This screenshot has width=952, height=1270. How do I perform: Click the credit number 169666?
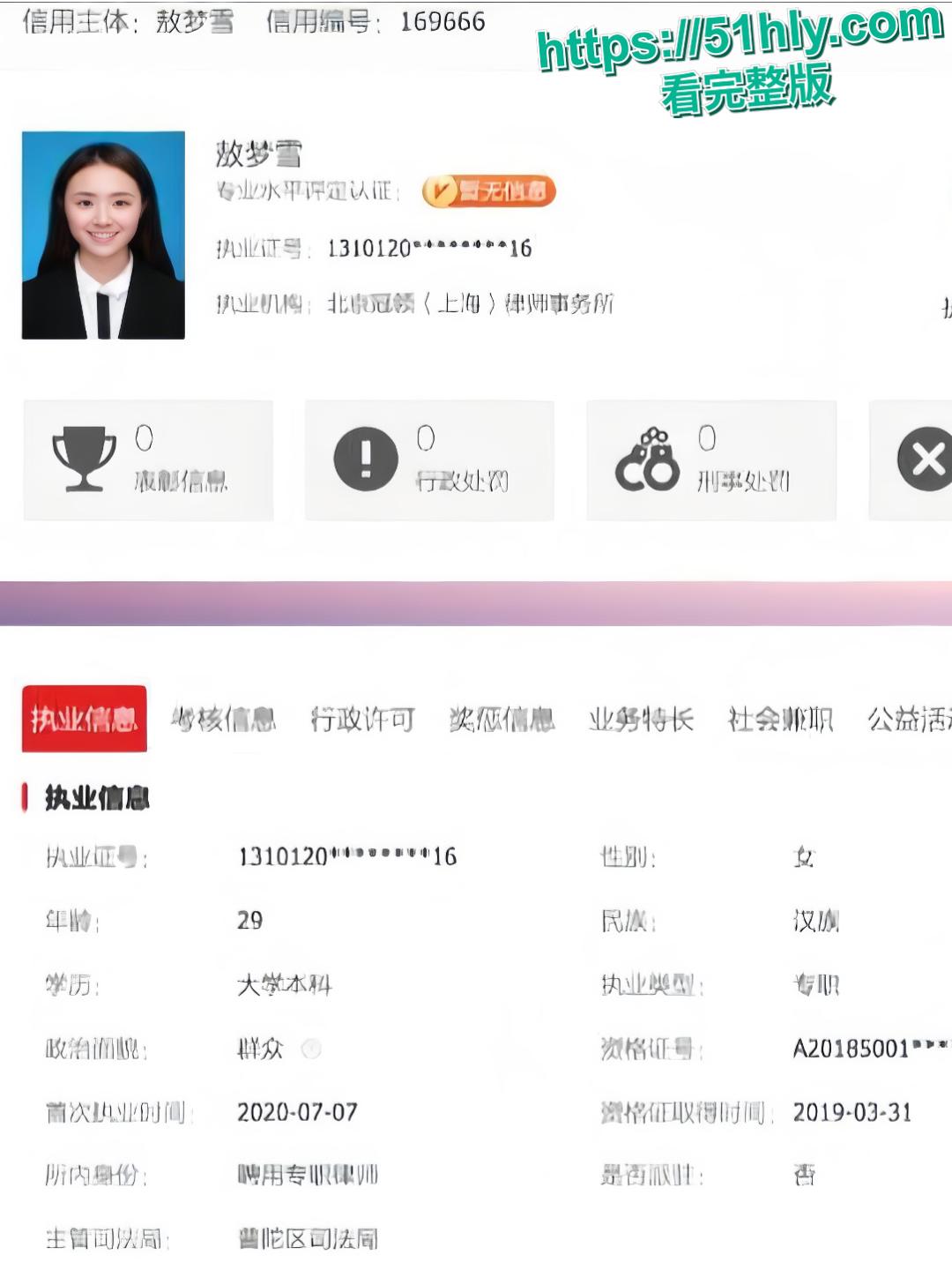(443, 22)
